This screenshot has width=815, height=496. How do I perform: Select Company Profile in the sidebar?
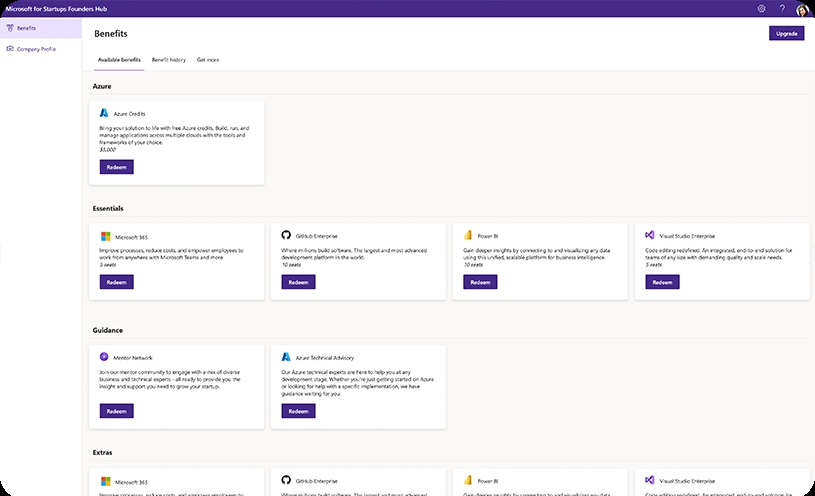pos(41,49)
